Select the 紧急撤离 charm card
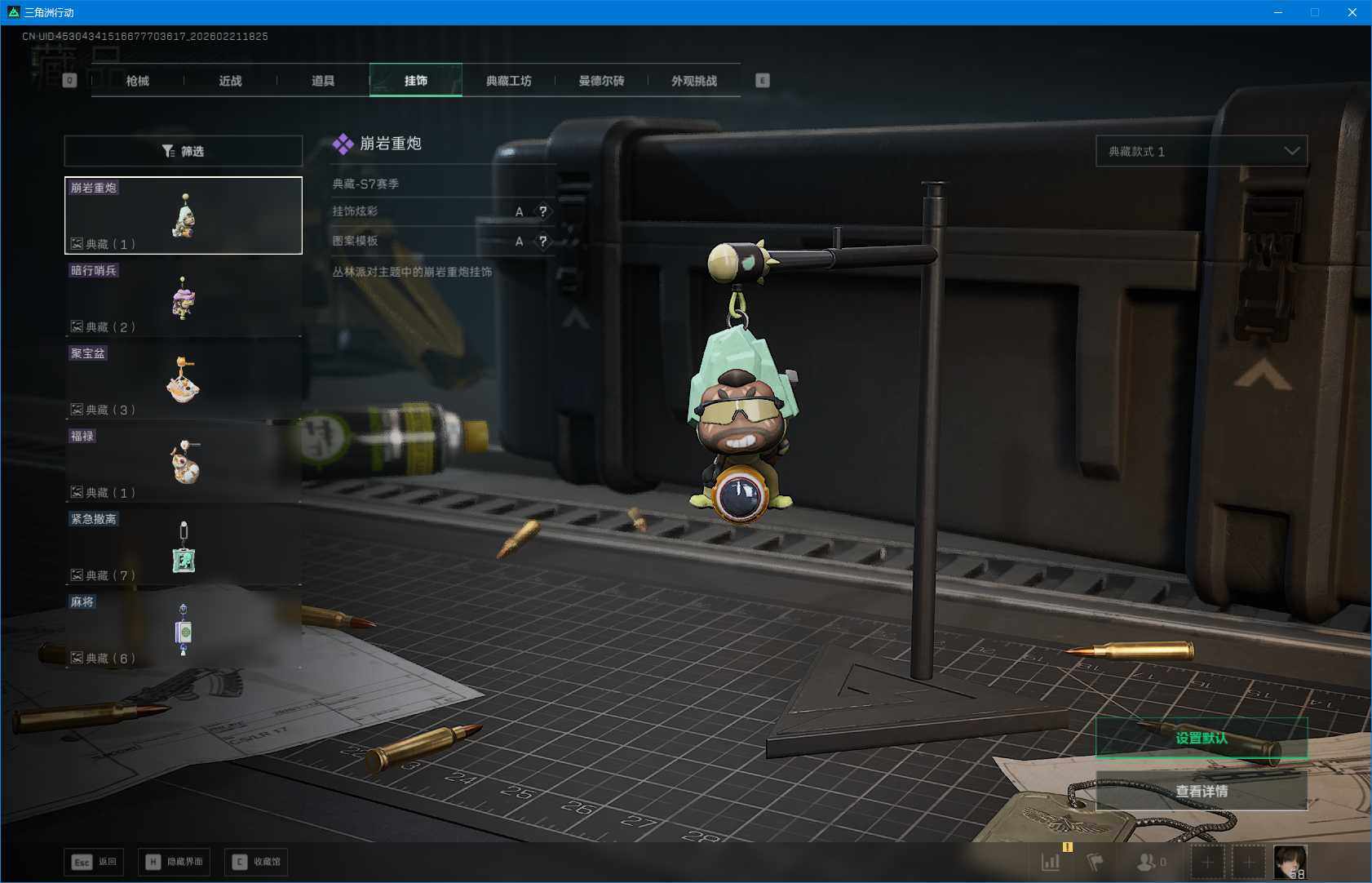Image resolution: width=1372 pixels, height=883 pixels. point(184,547)
